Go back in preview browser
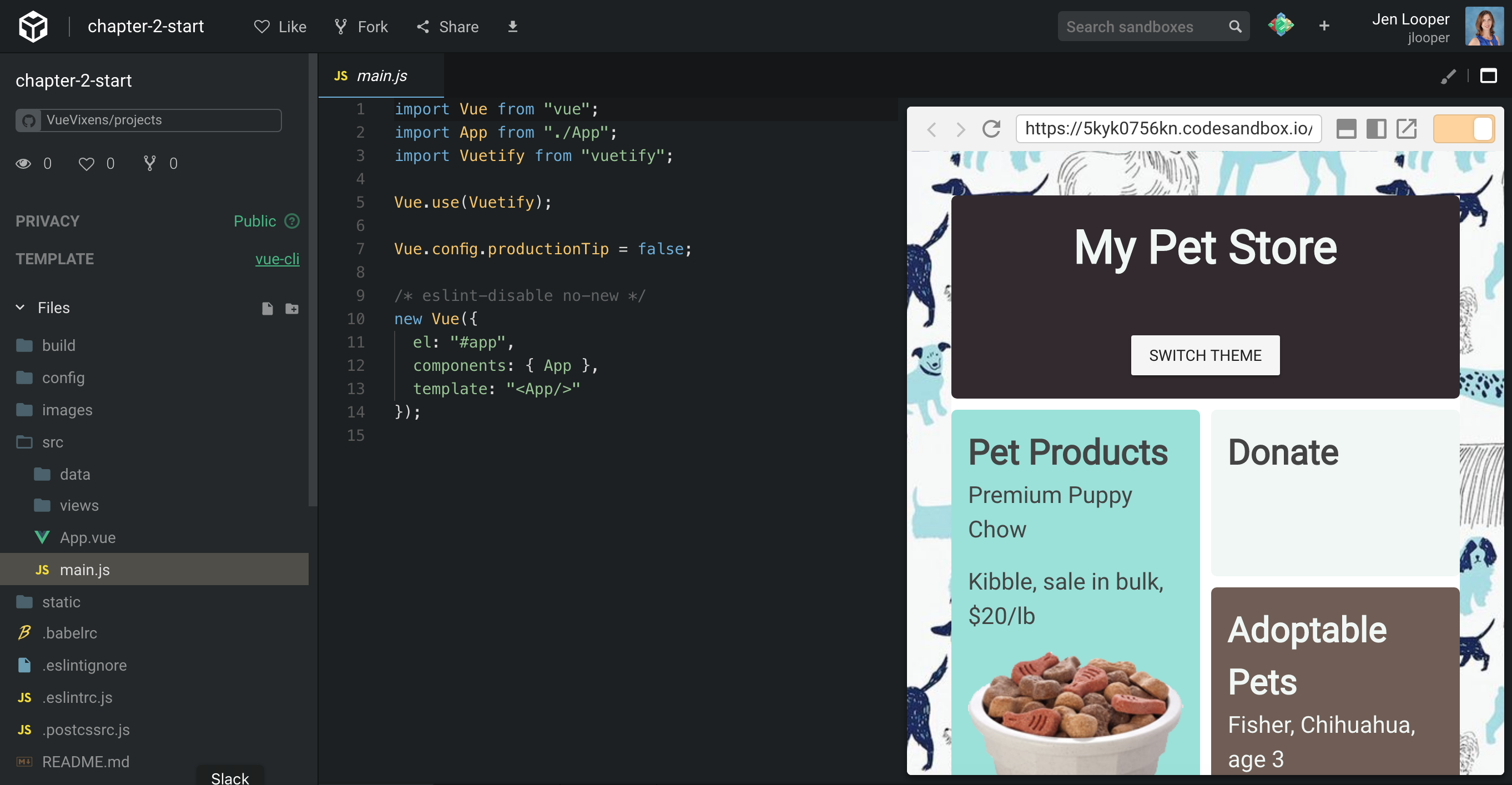The width and height of the screenshot is (1512, 785). pos(931,129)
